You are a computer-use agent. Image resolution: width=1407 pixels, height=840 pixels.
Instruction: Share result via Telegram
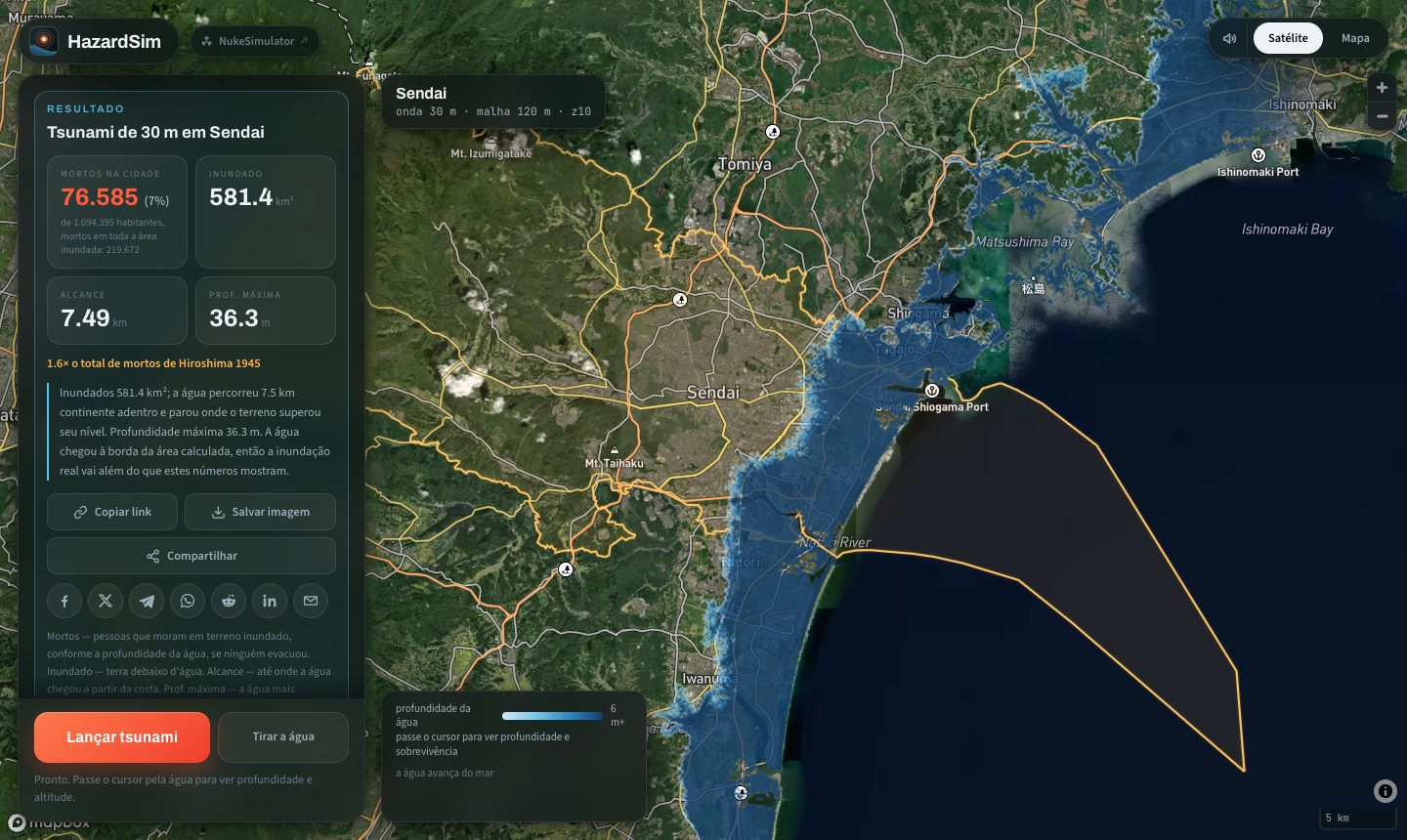[147, 601]
